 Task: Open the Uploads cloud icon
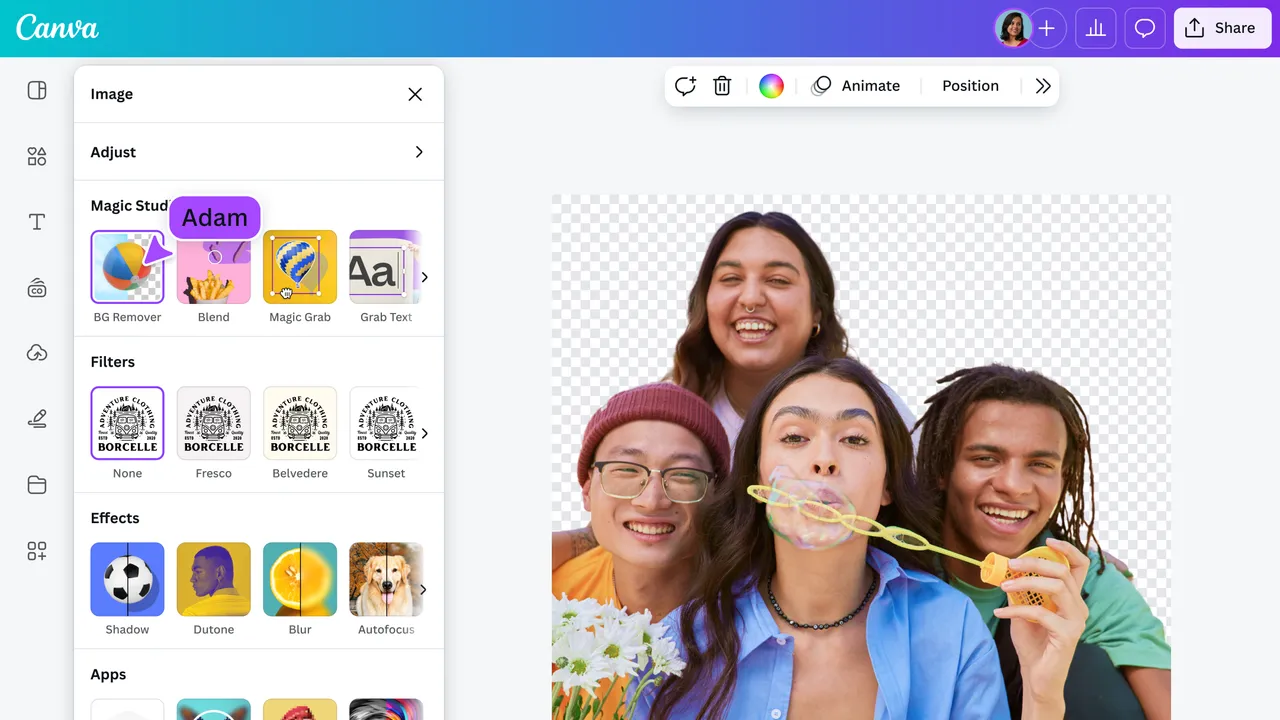click(37, 353)
